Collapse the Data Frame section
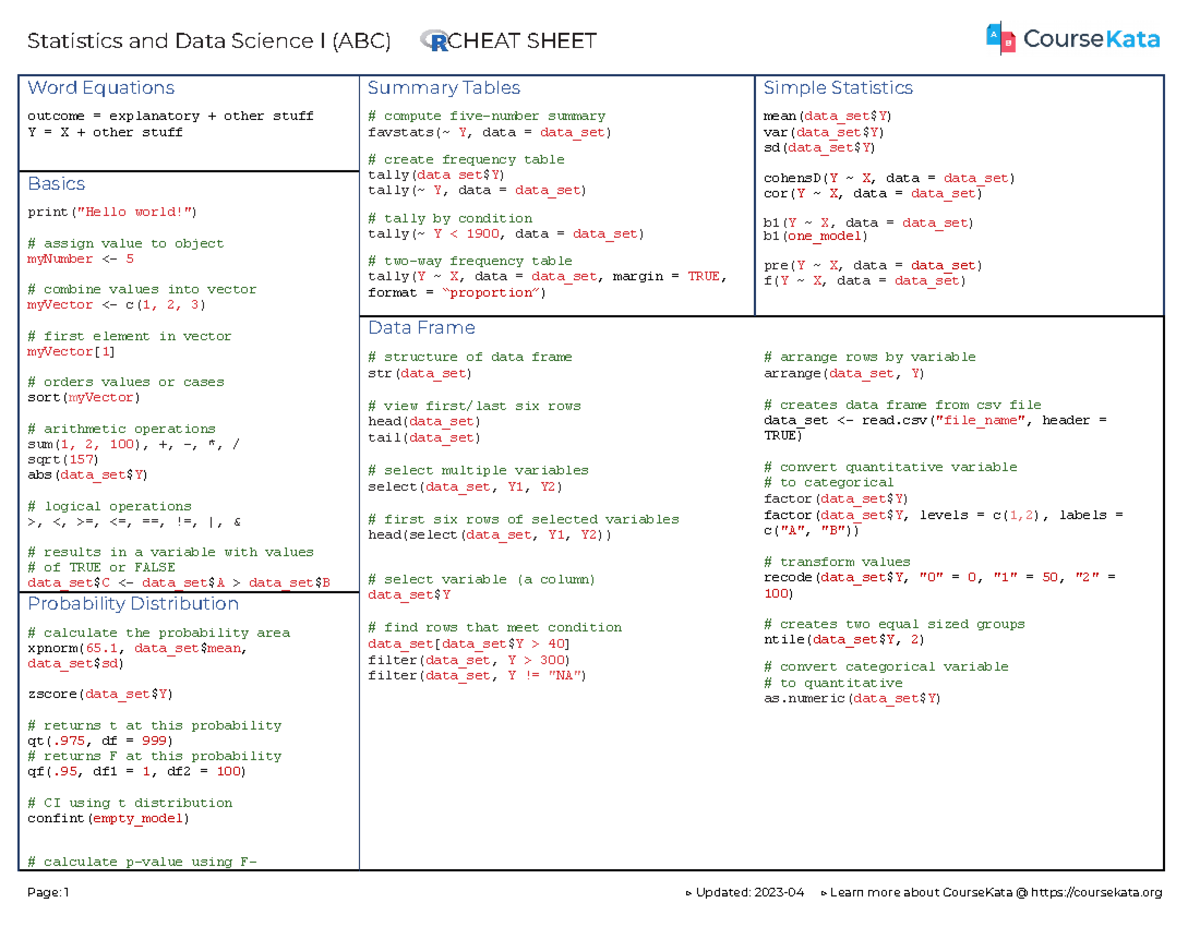The height and width of the screenshot is (927, 1200). [421, 327]
